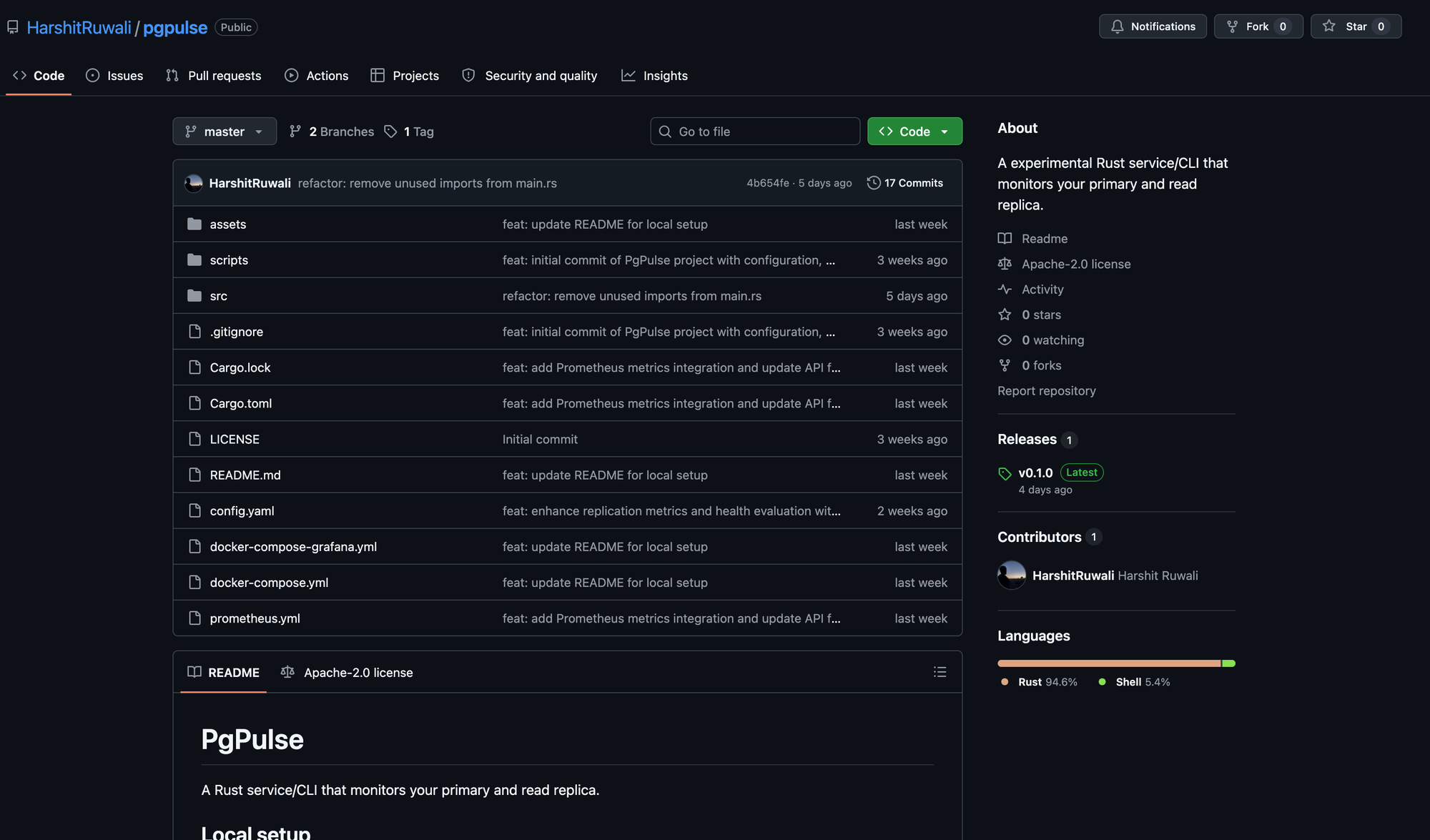Open the Initial commit message for LICENSE
Viewport: 1430px width, 840px height.
[x=540, y=440]
